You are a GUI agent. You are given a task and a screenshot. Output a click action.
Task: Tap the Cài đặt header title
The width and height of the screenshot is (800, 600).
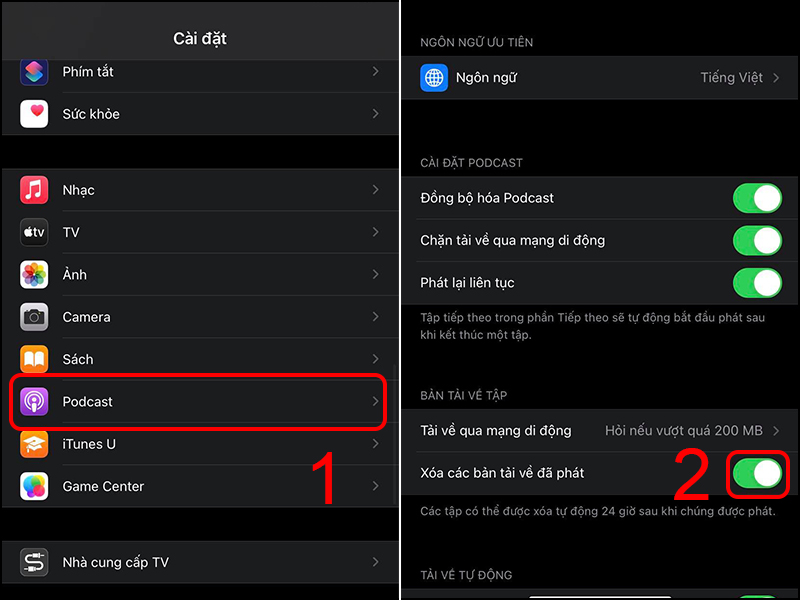200,38
